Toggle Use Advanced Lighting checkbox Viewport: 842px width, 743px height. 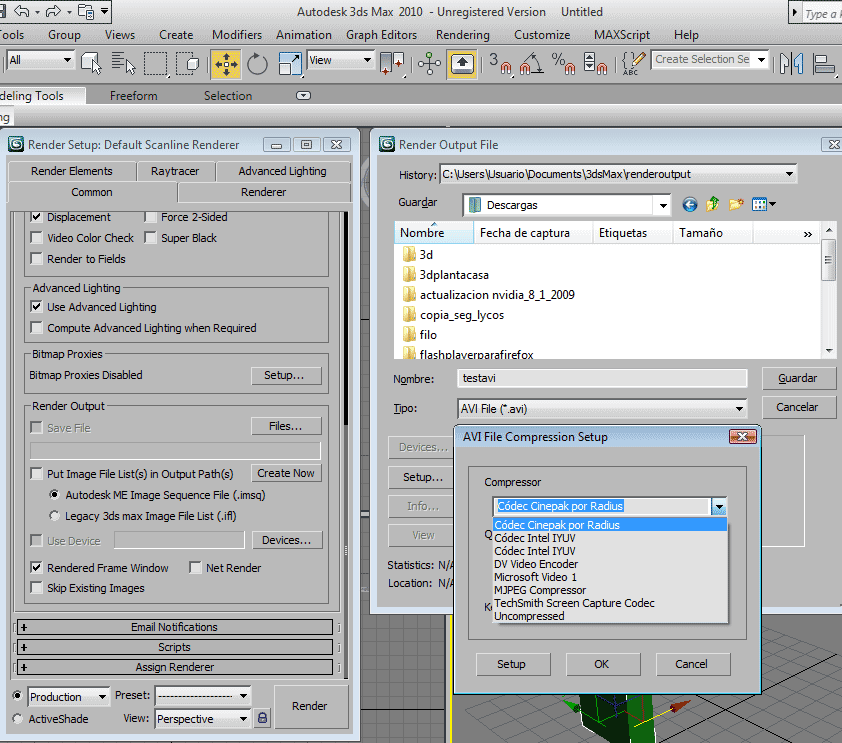36,307
